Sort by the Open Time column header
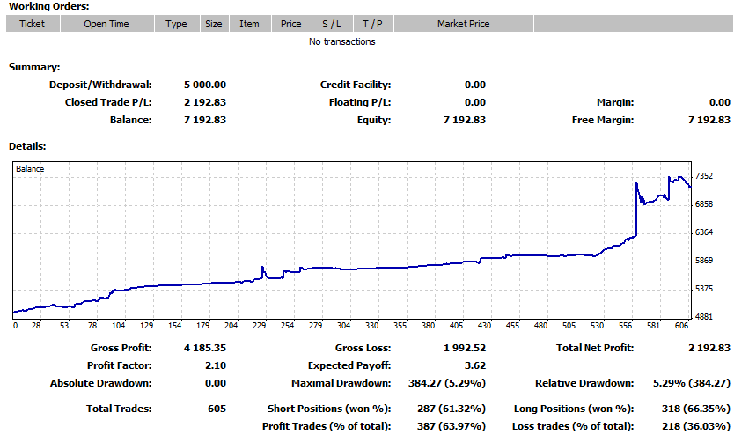 (x=105, y=24)
